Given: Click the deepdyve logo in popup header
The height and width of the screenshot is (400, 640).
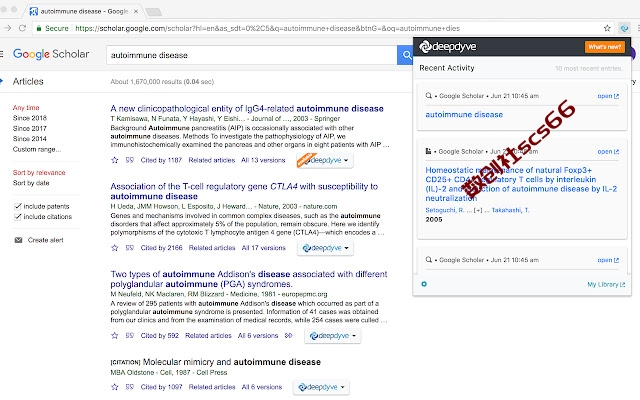Looking at the screenshot, I should (447, 47).
